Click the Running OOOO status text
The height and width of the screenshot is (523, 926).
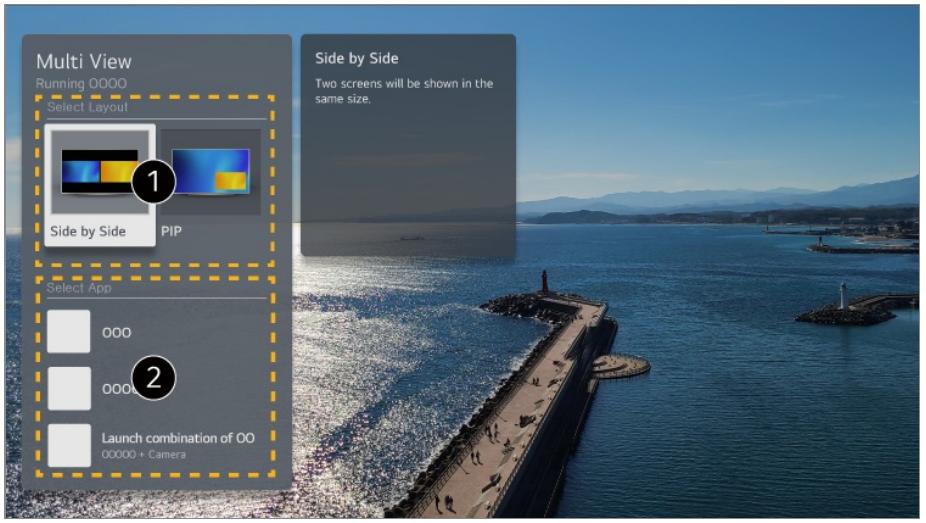point(81,84)
